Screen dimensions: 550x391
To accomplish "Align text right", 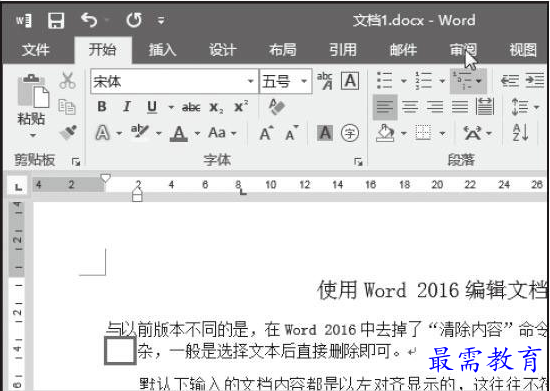I will (435, 107).
